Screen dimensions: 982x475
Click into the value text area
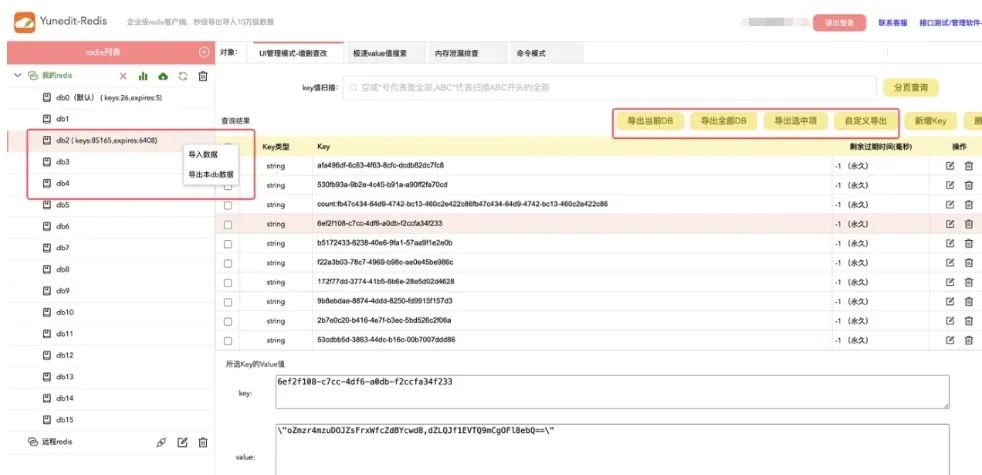click(612, 449)
